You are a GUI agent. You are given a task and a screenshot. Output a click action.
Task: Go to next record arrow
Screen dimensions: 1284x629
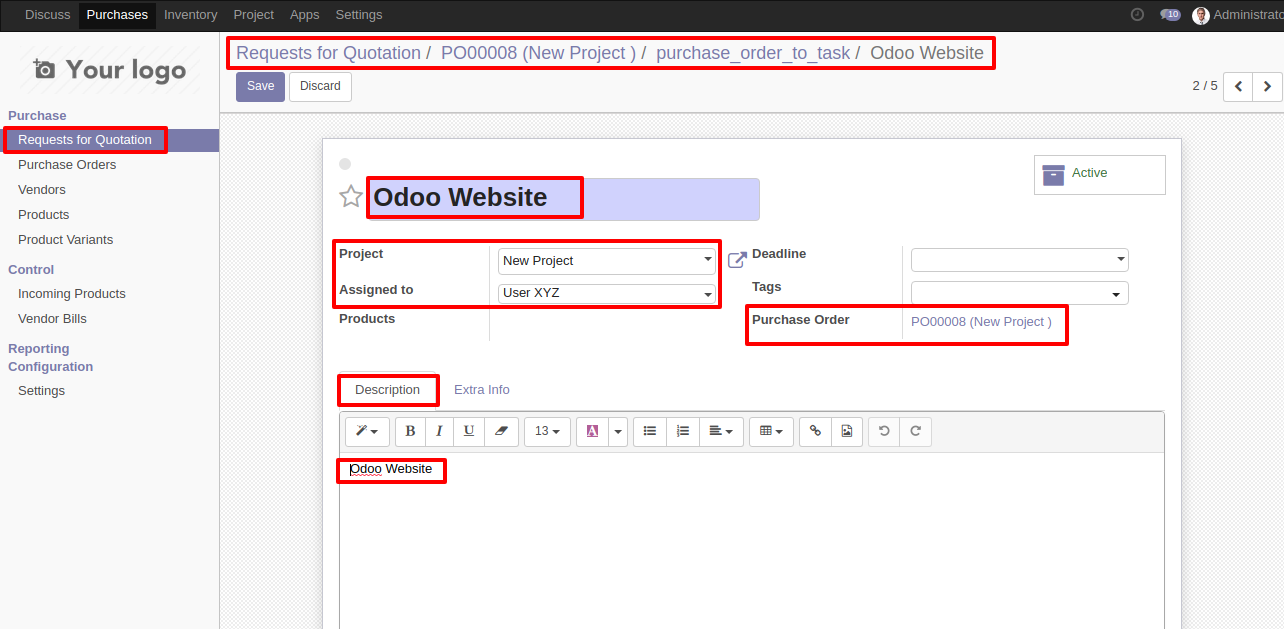[1267, 87]
